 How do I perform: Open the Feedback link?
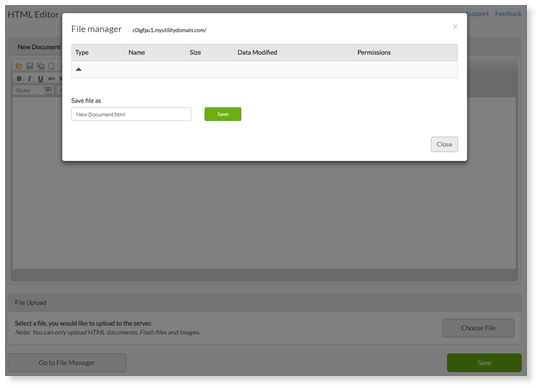508,14
